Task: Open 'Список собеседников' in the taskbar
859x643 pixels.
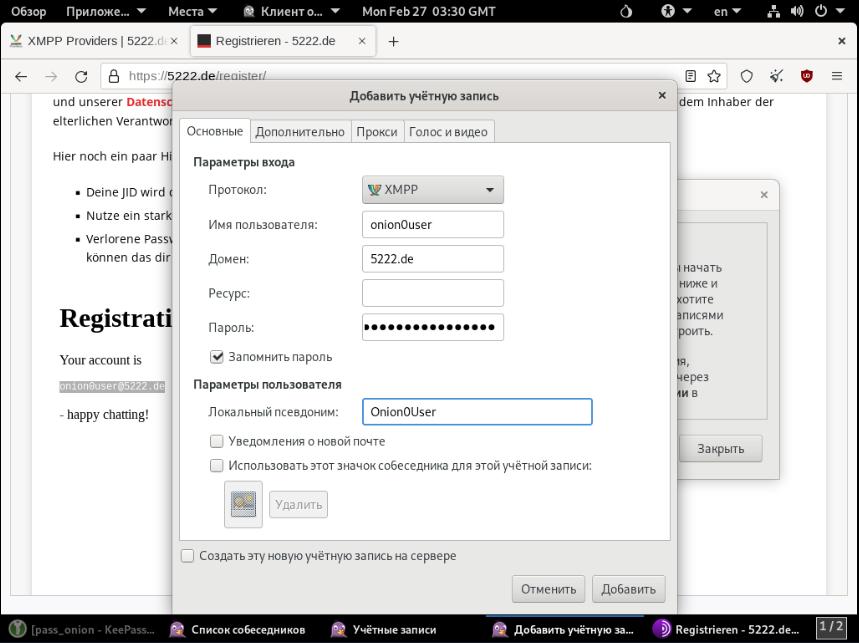Action: (238, 630)
